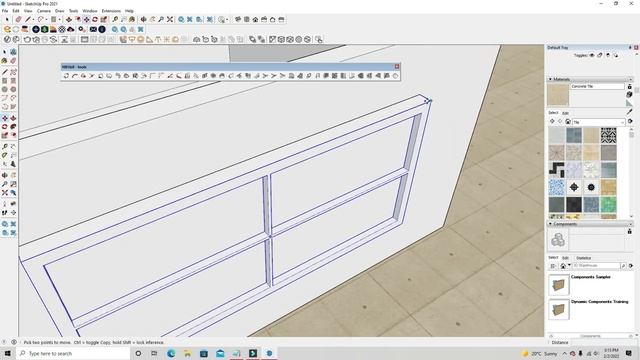
Task: Open the Edit menu
Action: 16,11
